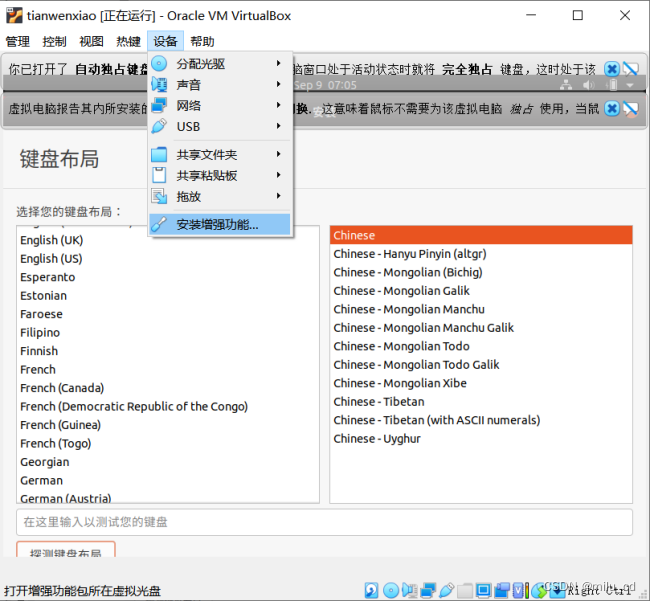
Task: Open the 帮助 menu
Action: coord(202,41)
